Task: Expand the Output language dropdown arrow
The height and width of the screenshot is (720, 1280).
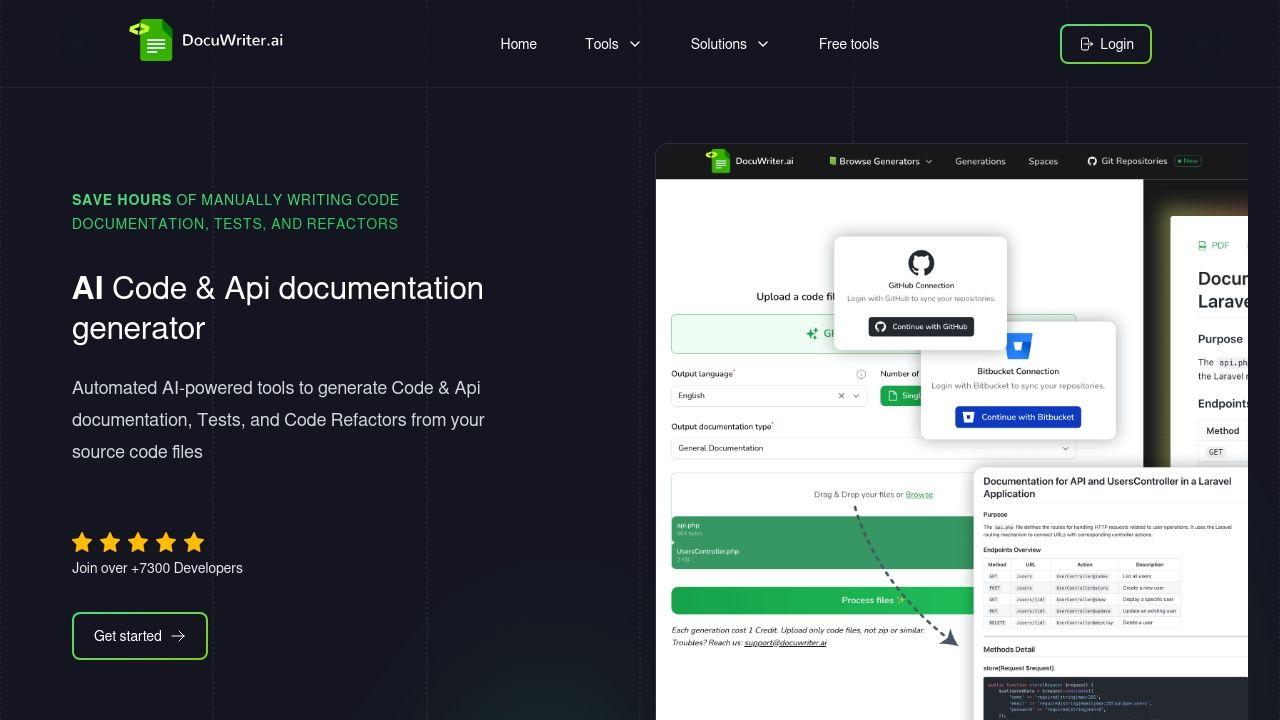Action: tap(857, 396)
